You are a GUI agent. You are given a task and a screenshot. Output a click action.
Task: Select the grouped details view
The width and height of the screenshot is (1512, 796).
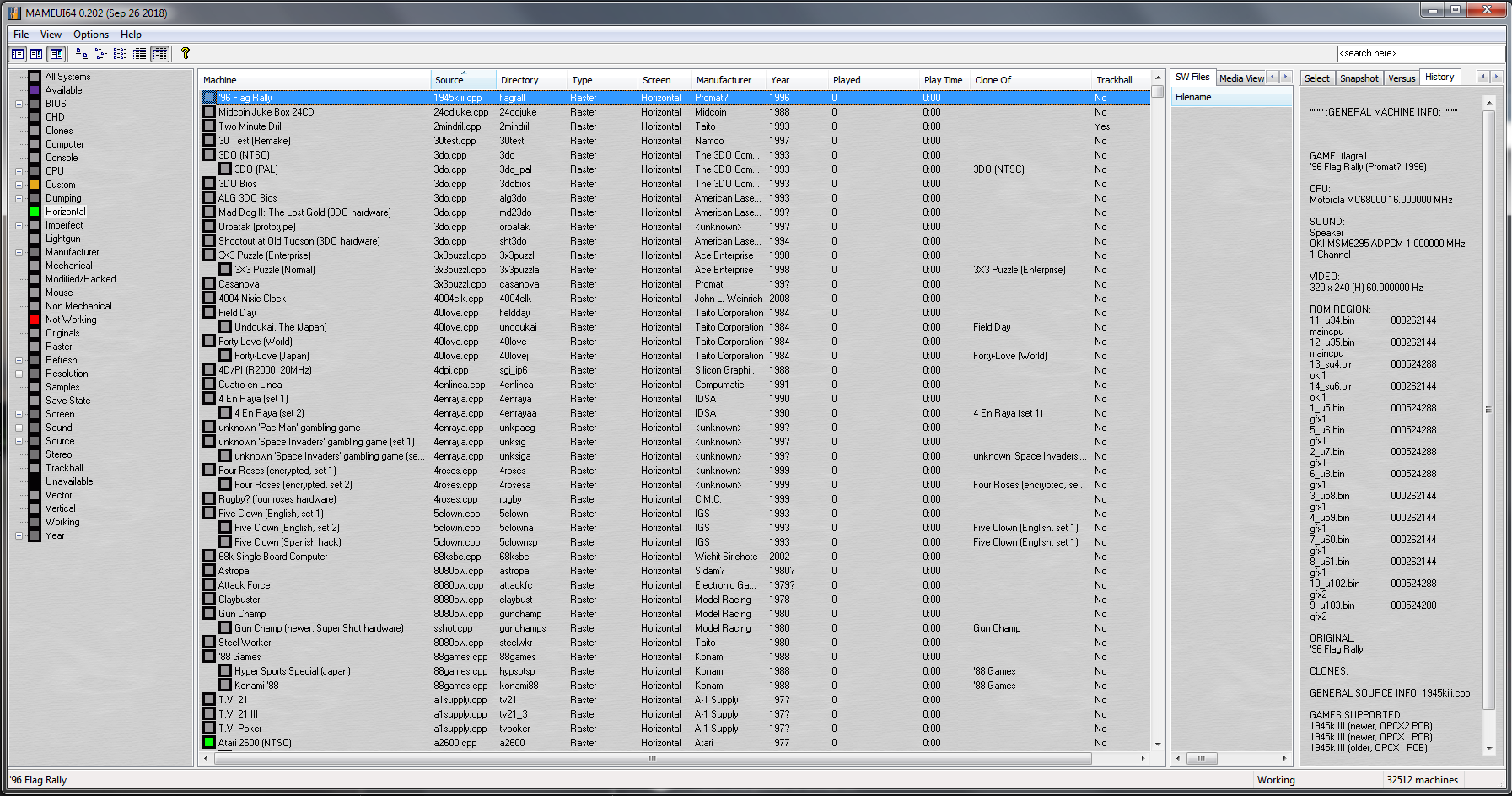160,53
